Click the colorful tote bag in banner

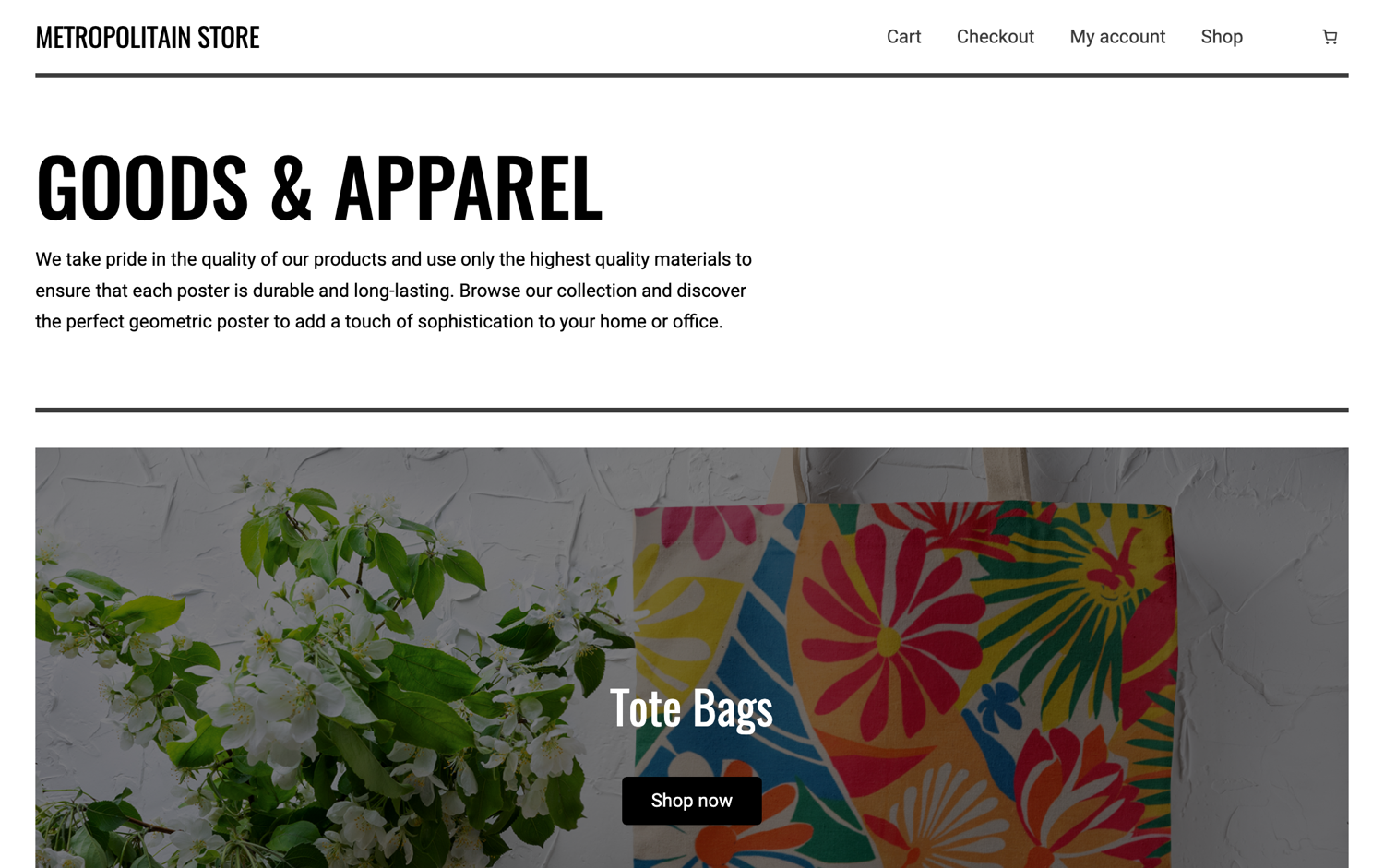(904, 683)
